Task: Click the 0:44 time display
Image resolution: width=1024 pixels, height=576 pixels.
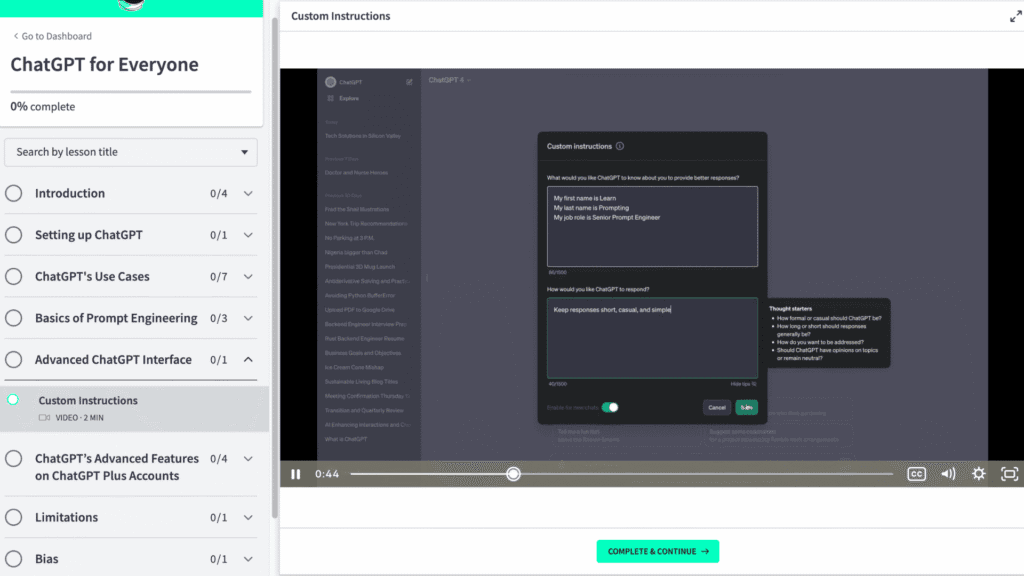Action: (327, 474)
